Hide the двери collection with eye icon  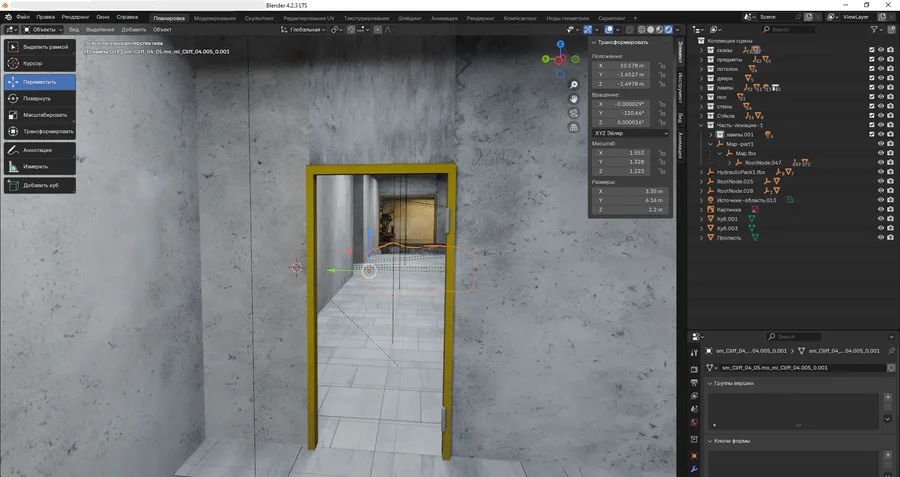click(881, 78)
